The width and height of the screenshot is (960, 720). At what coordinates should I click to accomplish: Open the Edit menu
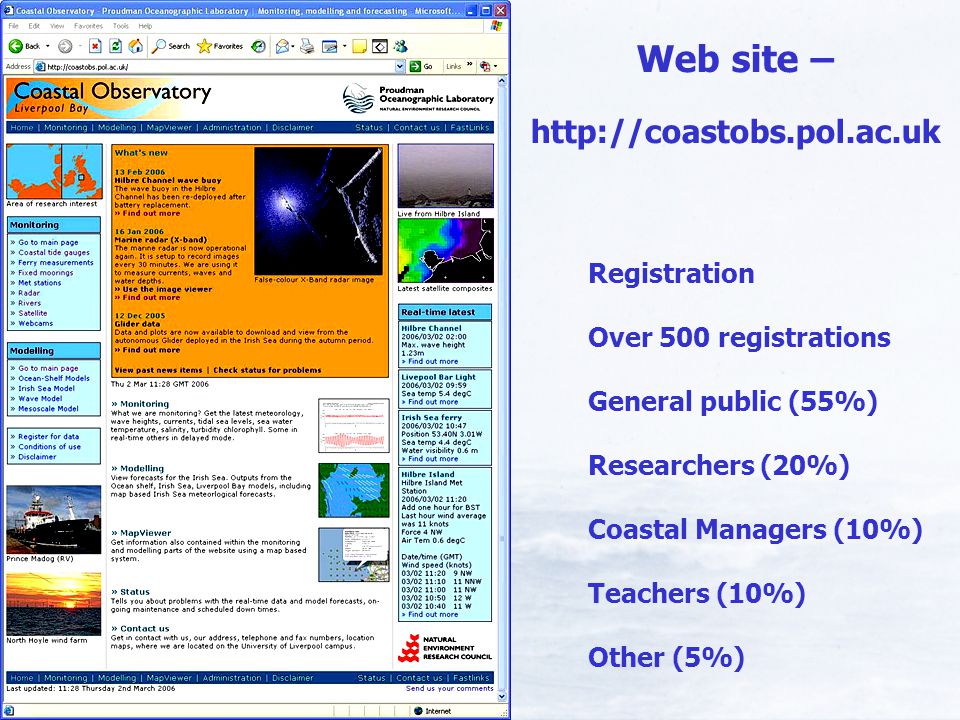tap(34, 26)
